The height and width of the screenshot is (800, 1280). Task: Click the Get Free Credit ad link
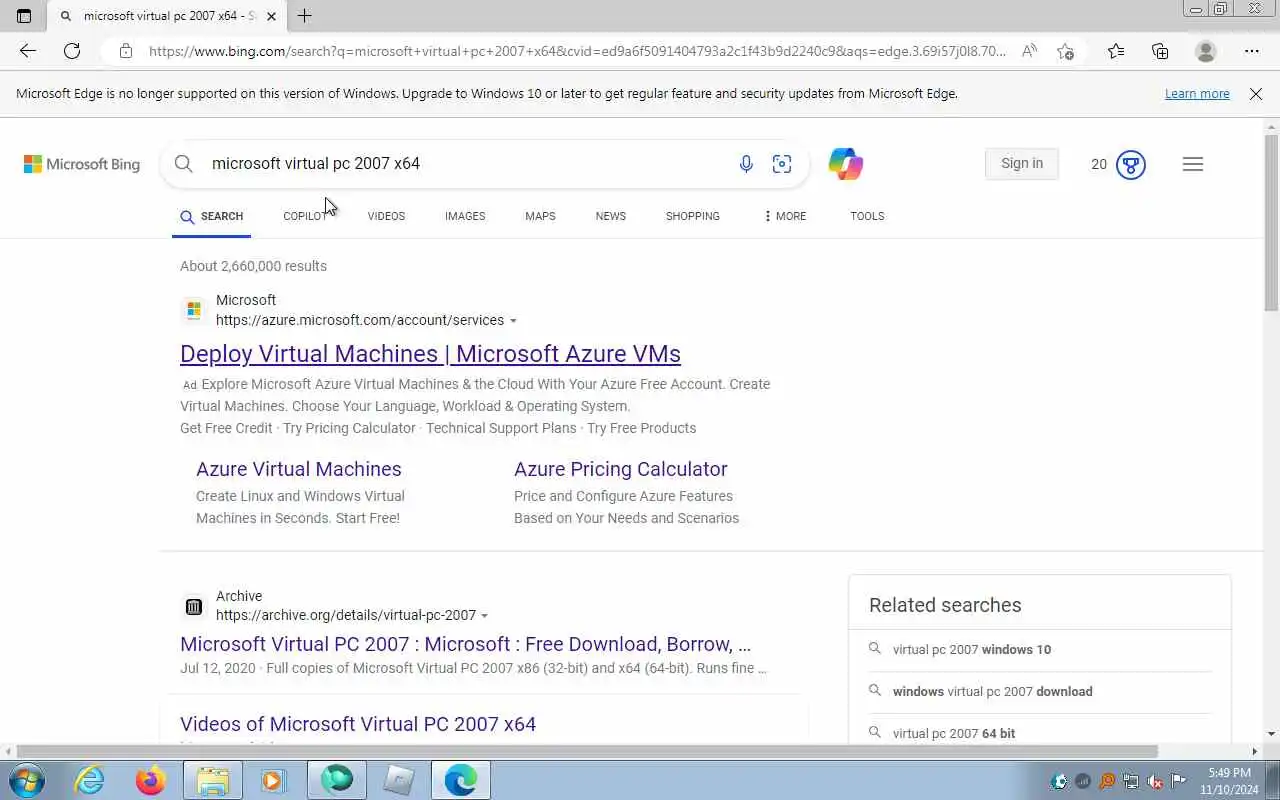click(x=226, y=428)
